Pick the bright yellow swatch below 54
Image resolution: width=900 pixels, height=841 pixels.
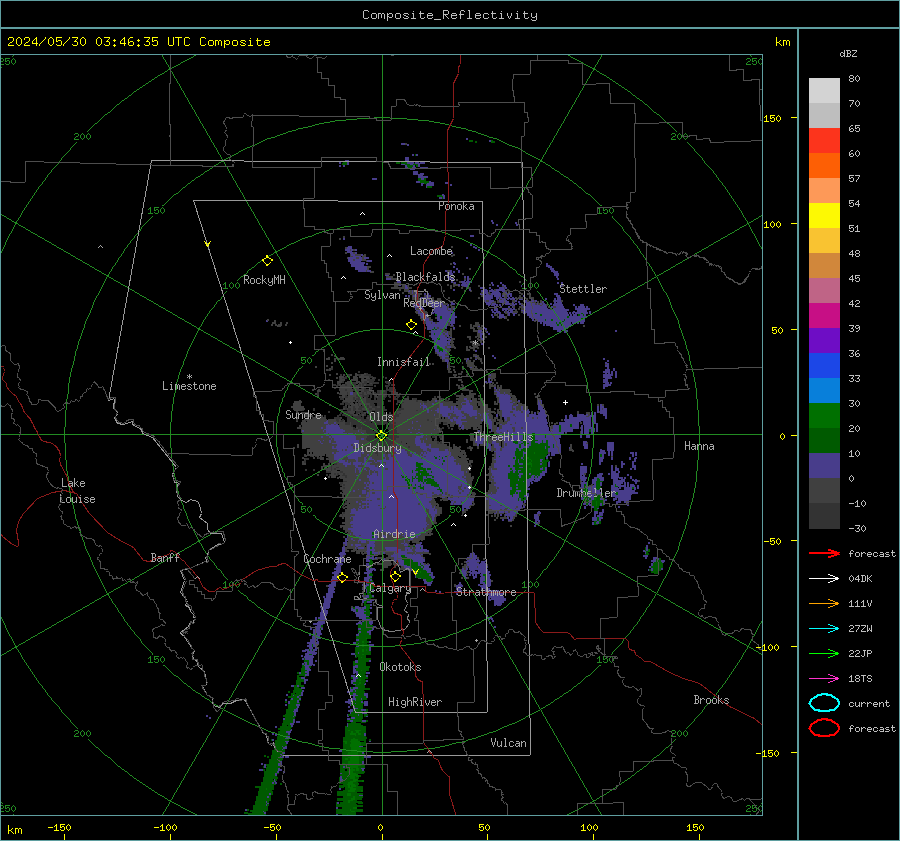[824, 215]
